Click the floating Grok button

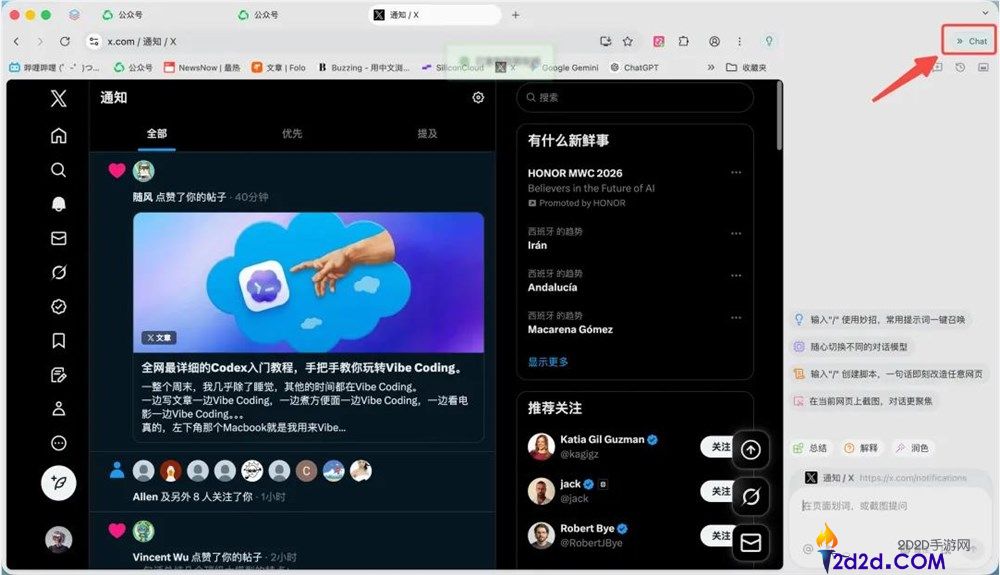(751, 497)
